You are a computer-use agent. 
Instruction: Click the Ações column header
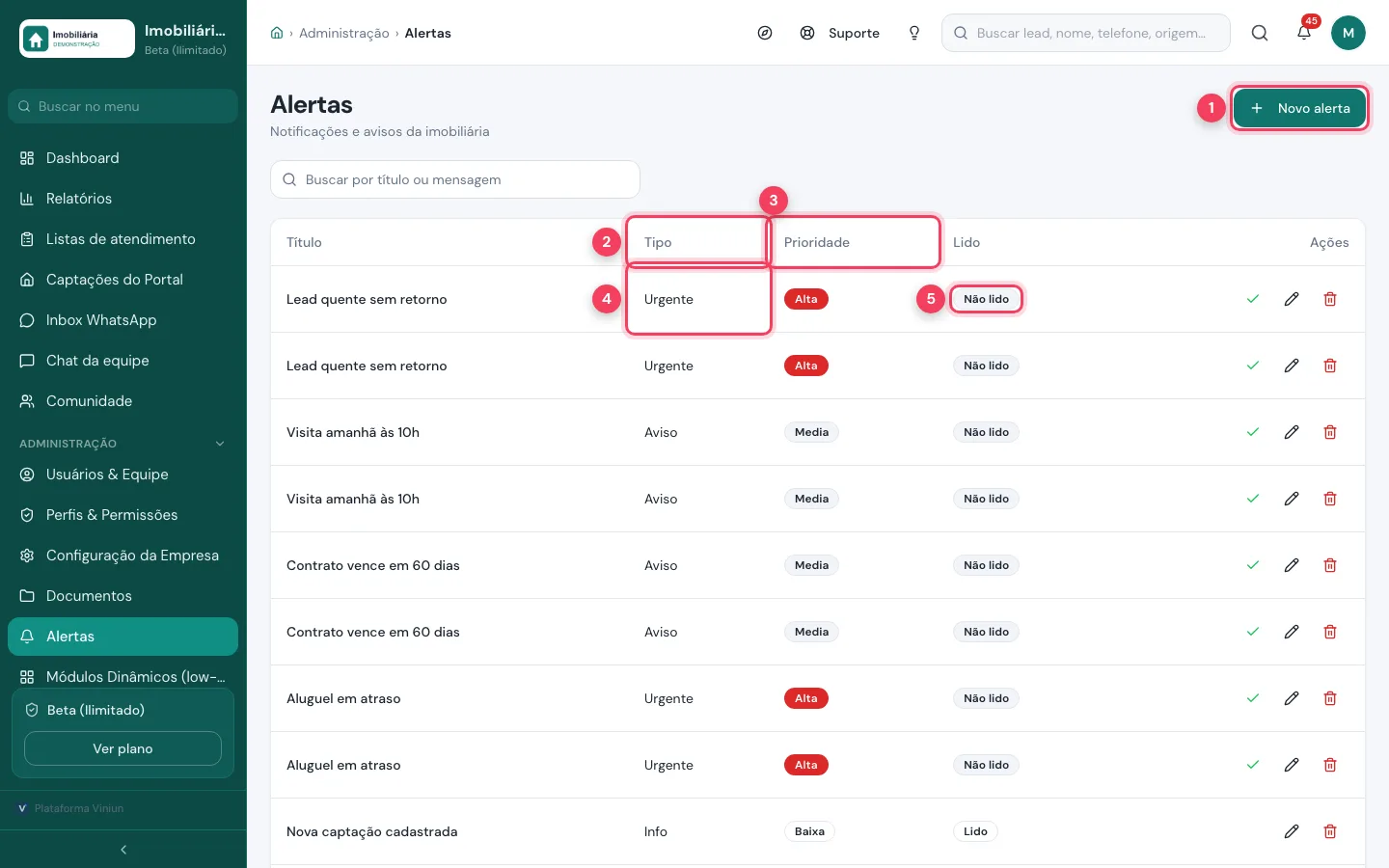point(1329,242)
